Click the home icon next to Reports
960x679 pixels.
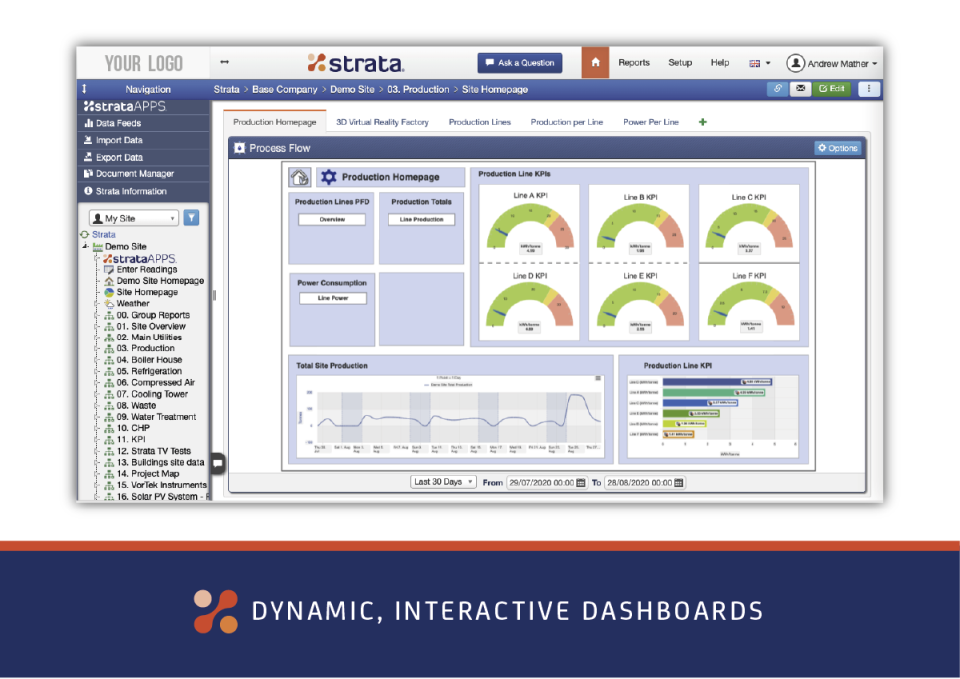594,62
